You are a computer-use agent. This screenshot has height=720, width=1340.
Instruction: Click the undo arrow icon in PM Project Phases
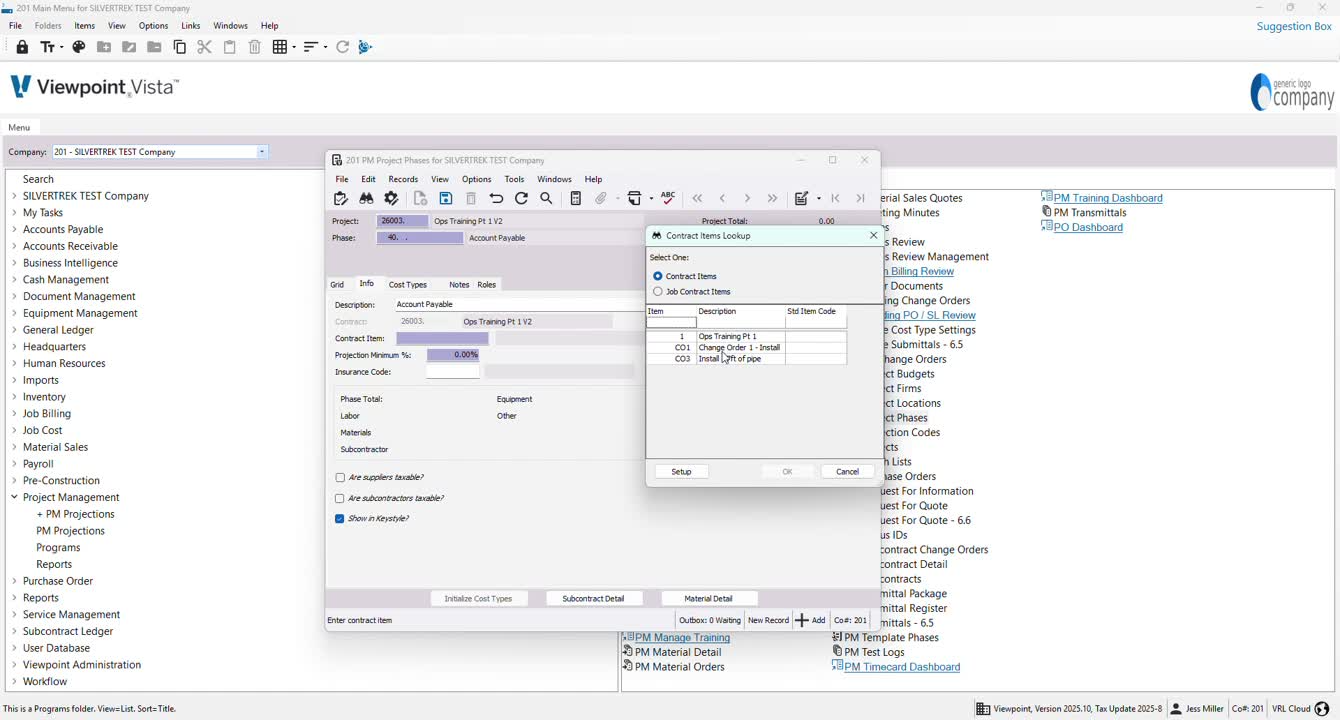(x=496, y=199)
